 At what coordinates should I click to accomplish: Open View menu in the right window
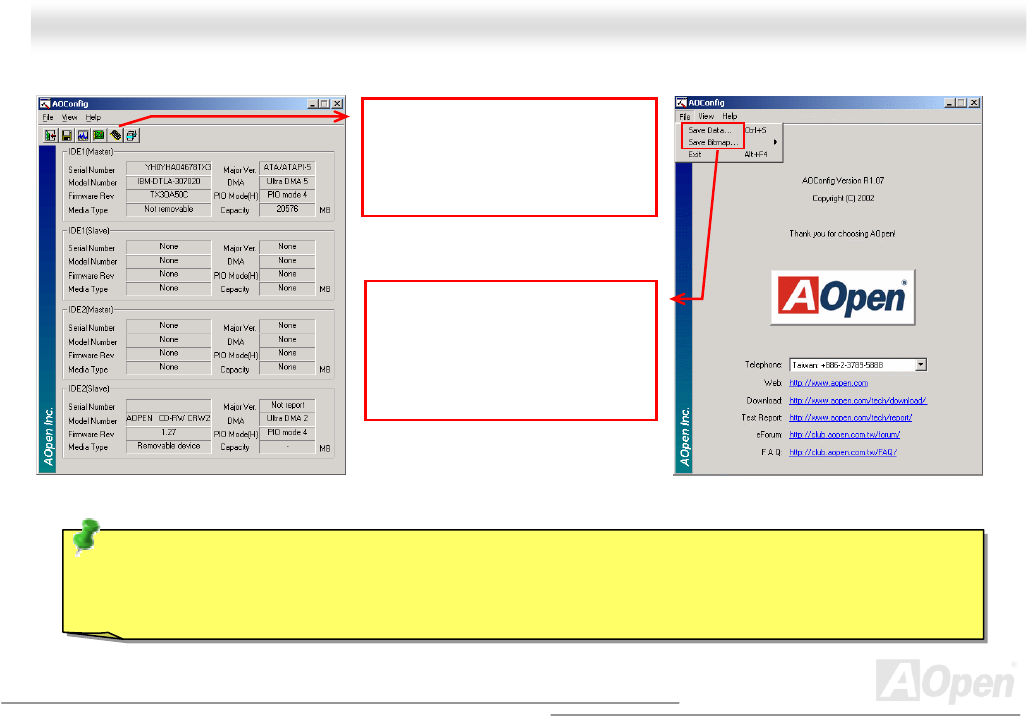706,116
